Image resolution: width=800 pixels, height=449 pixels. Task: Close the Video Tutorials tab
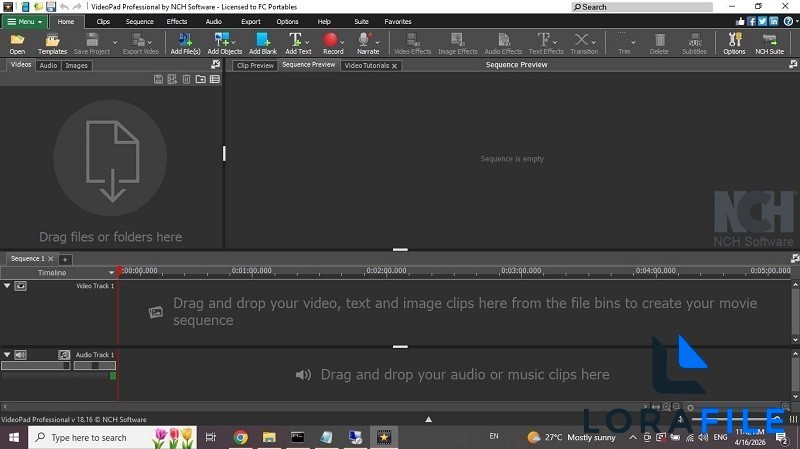(394, 66)
